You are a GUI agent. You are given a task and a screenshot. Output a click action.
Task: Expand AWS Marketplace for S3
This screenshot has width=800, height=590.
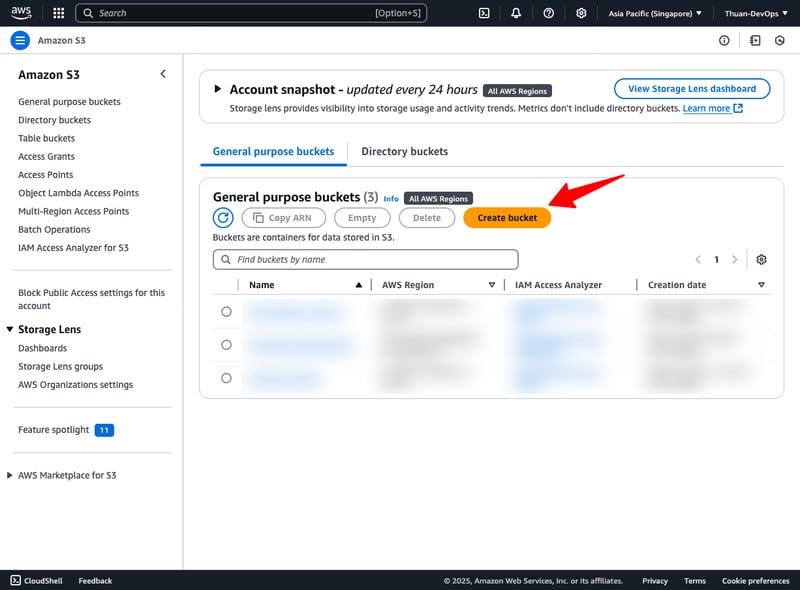[10, 475]
